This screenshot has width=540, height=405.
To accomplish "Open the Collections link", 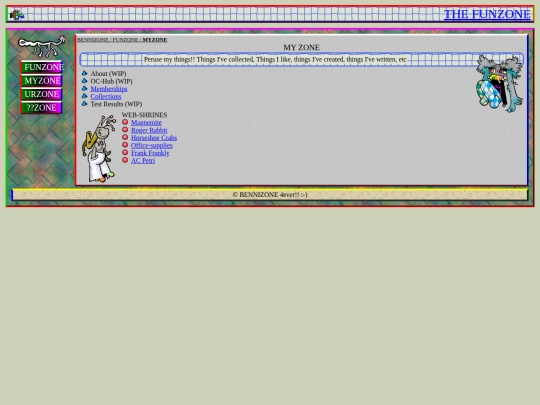I will tap(106, 96).
